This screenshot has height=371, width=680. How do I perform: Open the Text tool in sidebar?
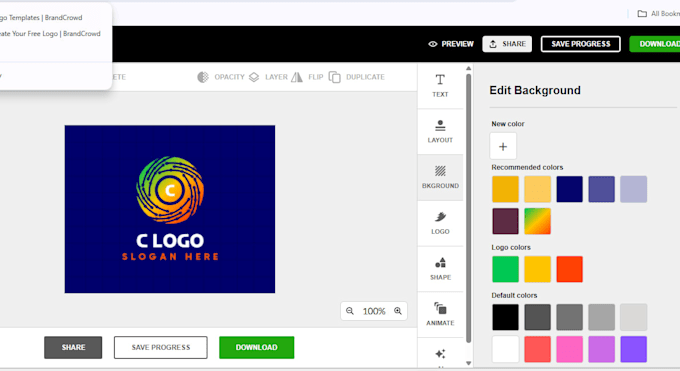[x=440, y=85]
